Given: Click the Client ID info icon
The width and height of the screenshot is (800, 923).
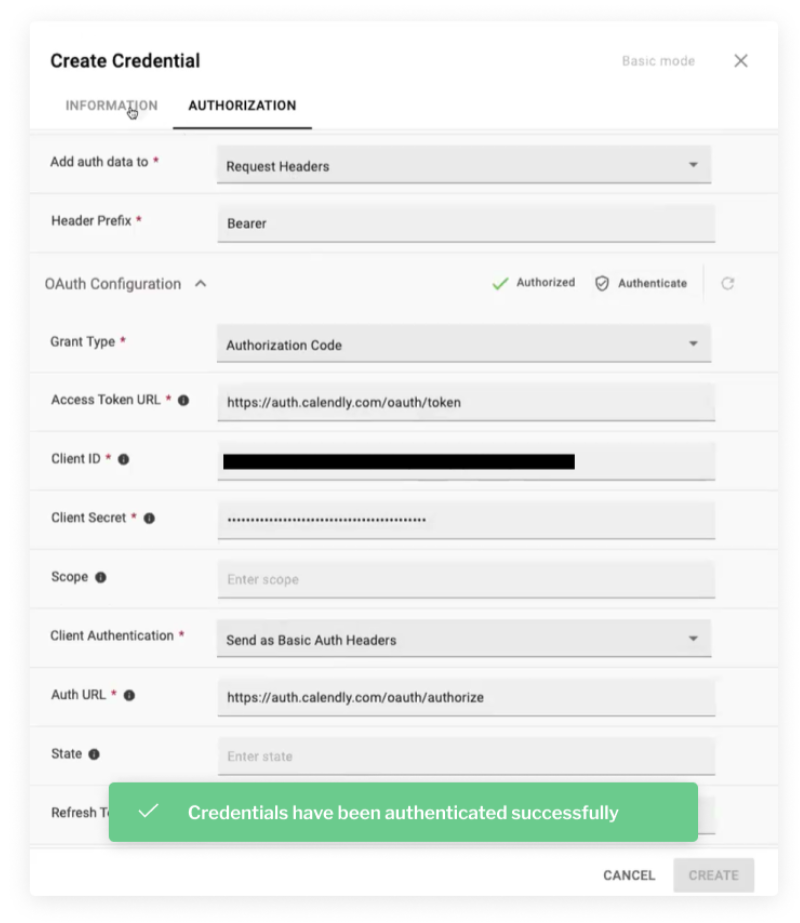Looking at the screenshot, I should click(x=124, y=459).
